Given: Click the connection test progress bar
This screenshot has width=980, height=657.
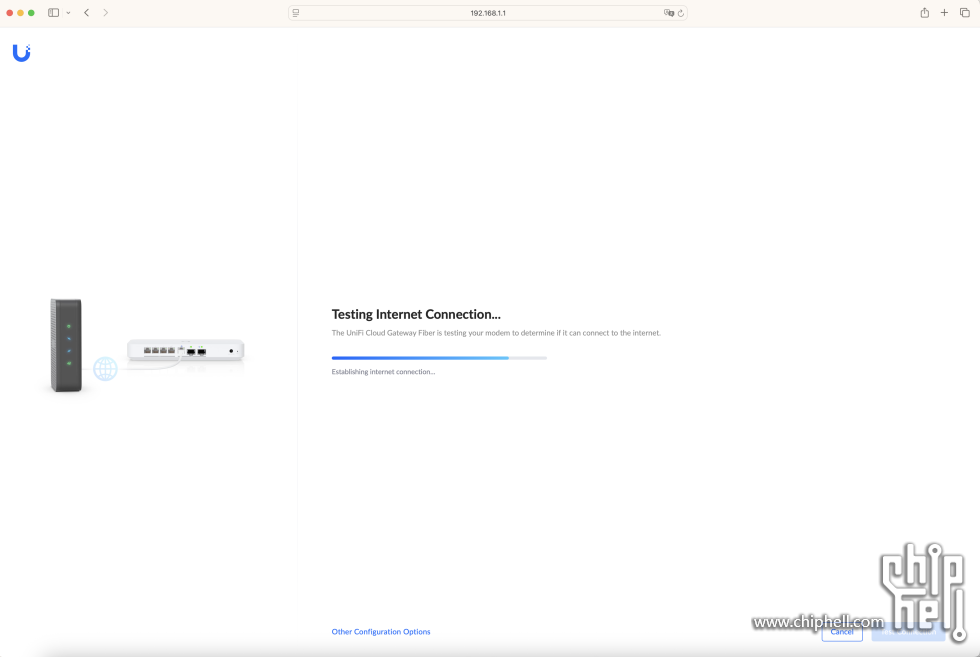Looking at the screenshot, I should click(439, 358).
